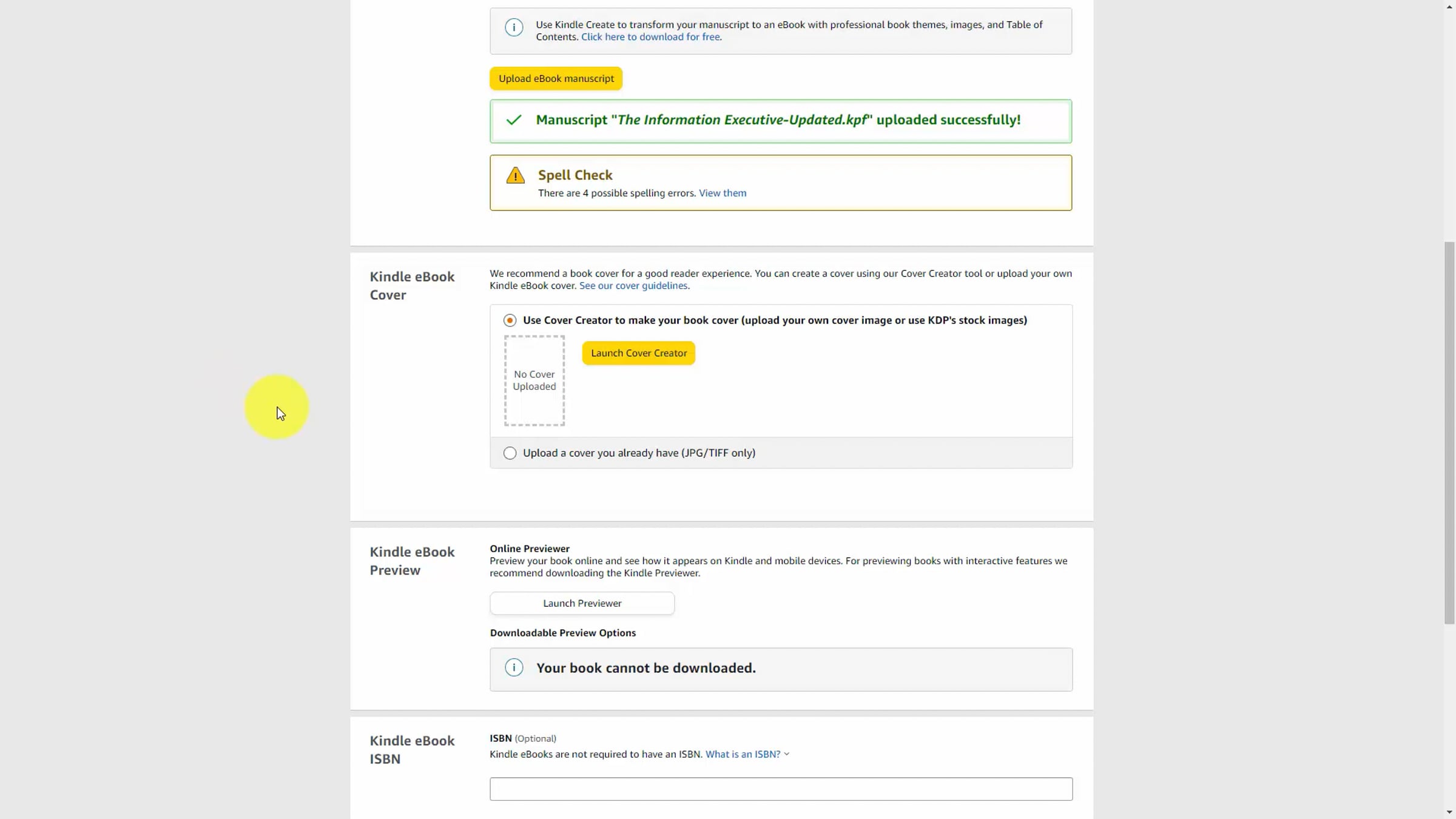Click the scrollbar down arrow
Viewport: 1456px width, 819px height.
1449,812
